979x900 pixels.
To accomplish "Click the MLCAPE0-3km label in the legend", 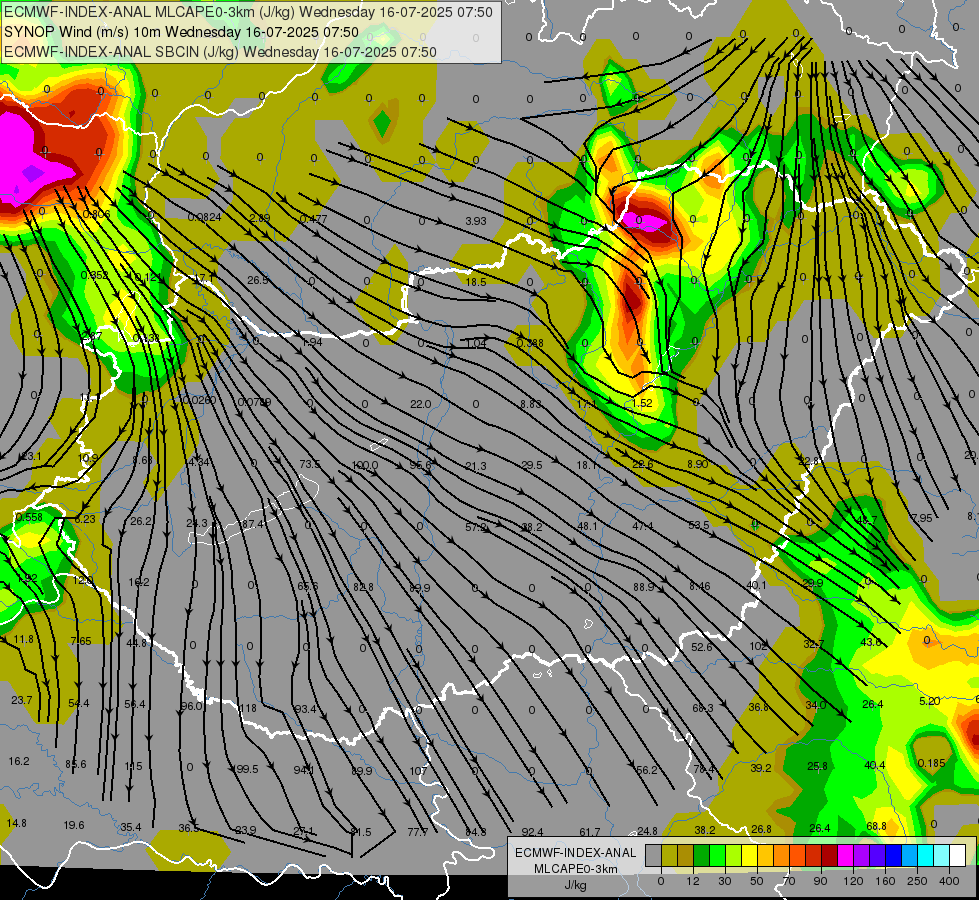I will [x=576, y=869].
